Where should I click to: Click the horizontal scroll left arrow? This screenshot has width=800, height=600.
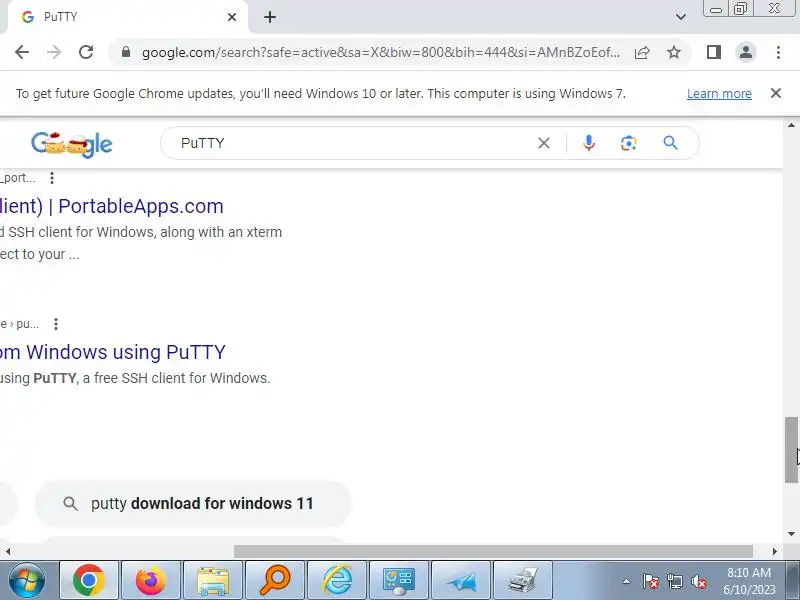[x=8, y=552]
